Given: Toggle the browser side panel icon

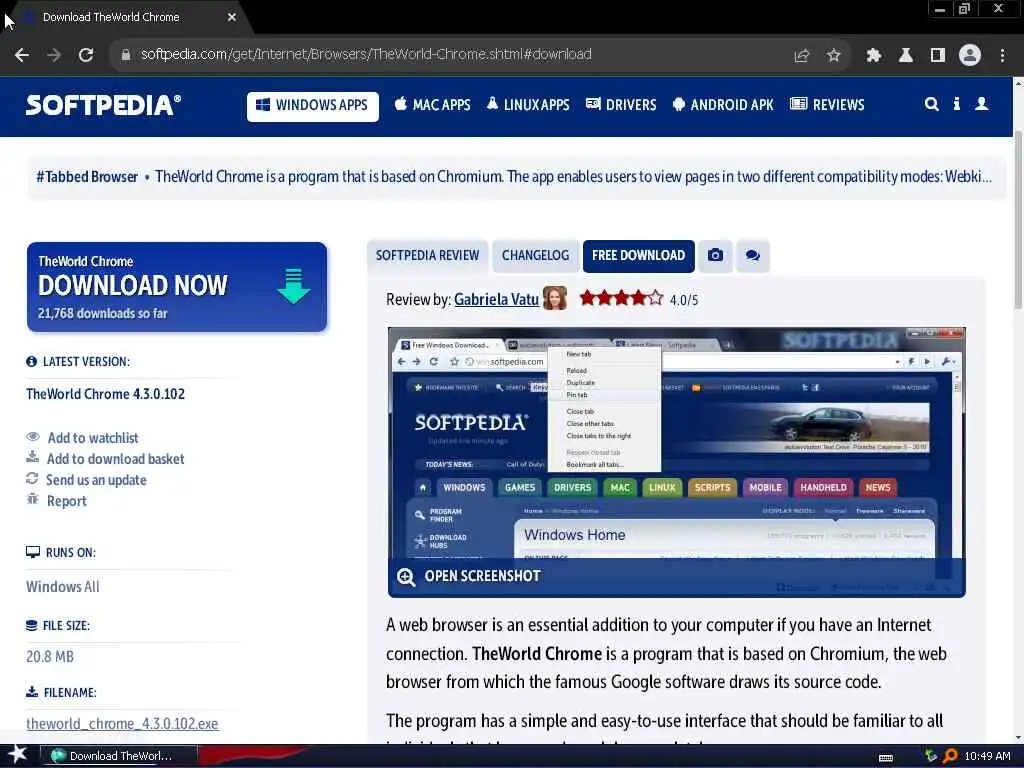Looking at the screenshot, I should pyautogui.click(x=937, y=56).
